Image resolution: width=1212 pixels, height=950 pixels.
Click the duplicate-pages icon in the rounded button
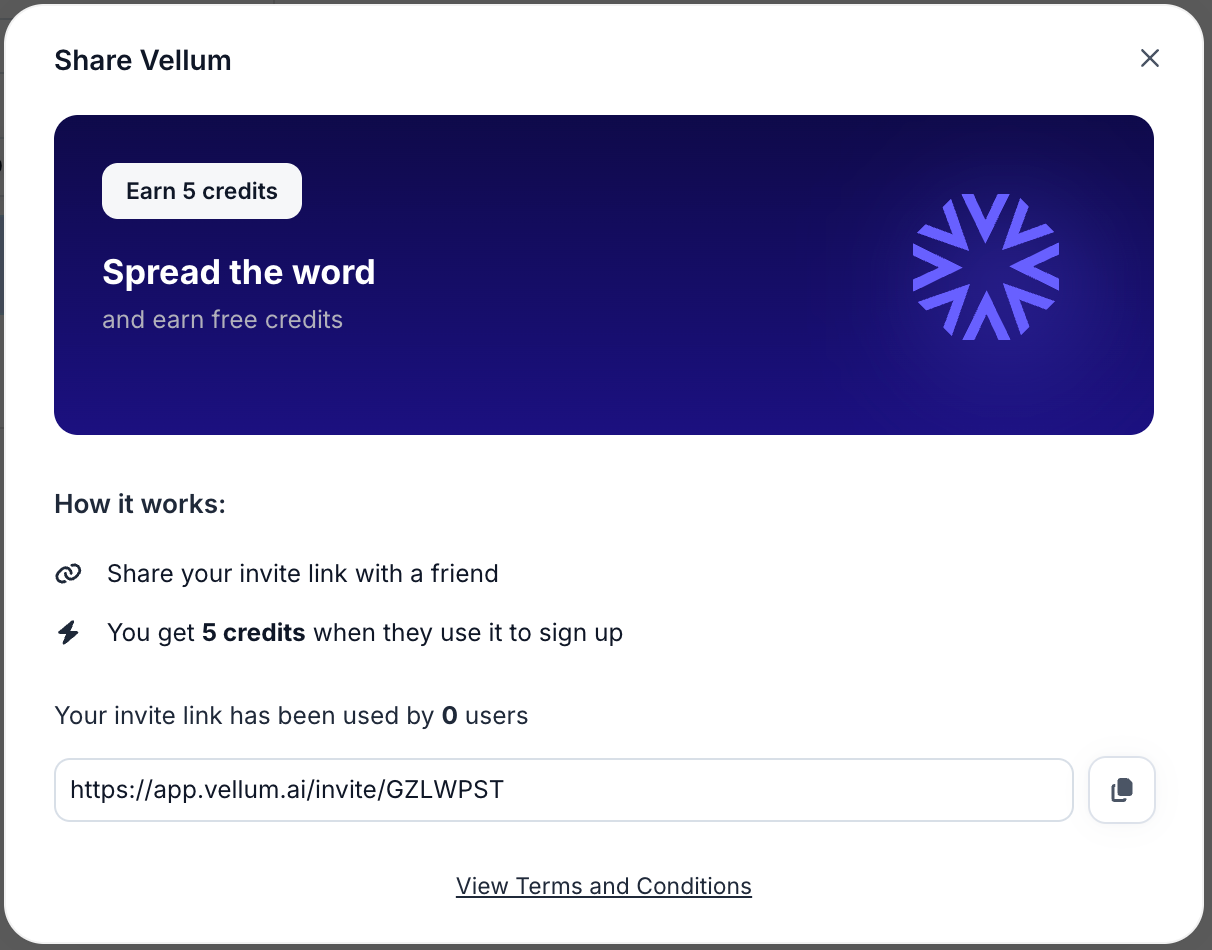coord(1121,790)
